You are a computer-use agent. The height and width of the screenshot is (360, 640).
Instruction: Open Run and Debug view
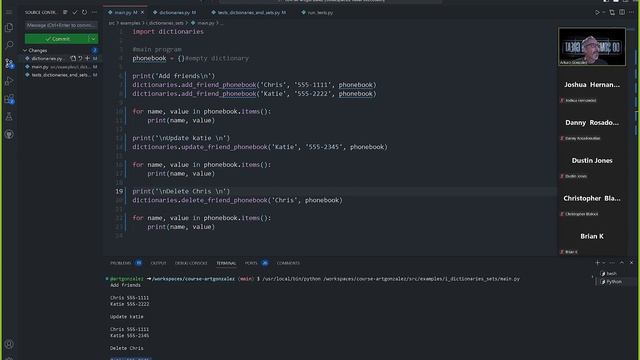(9, 81)
